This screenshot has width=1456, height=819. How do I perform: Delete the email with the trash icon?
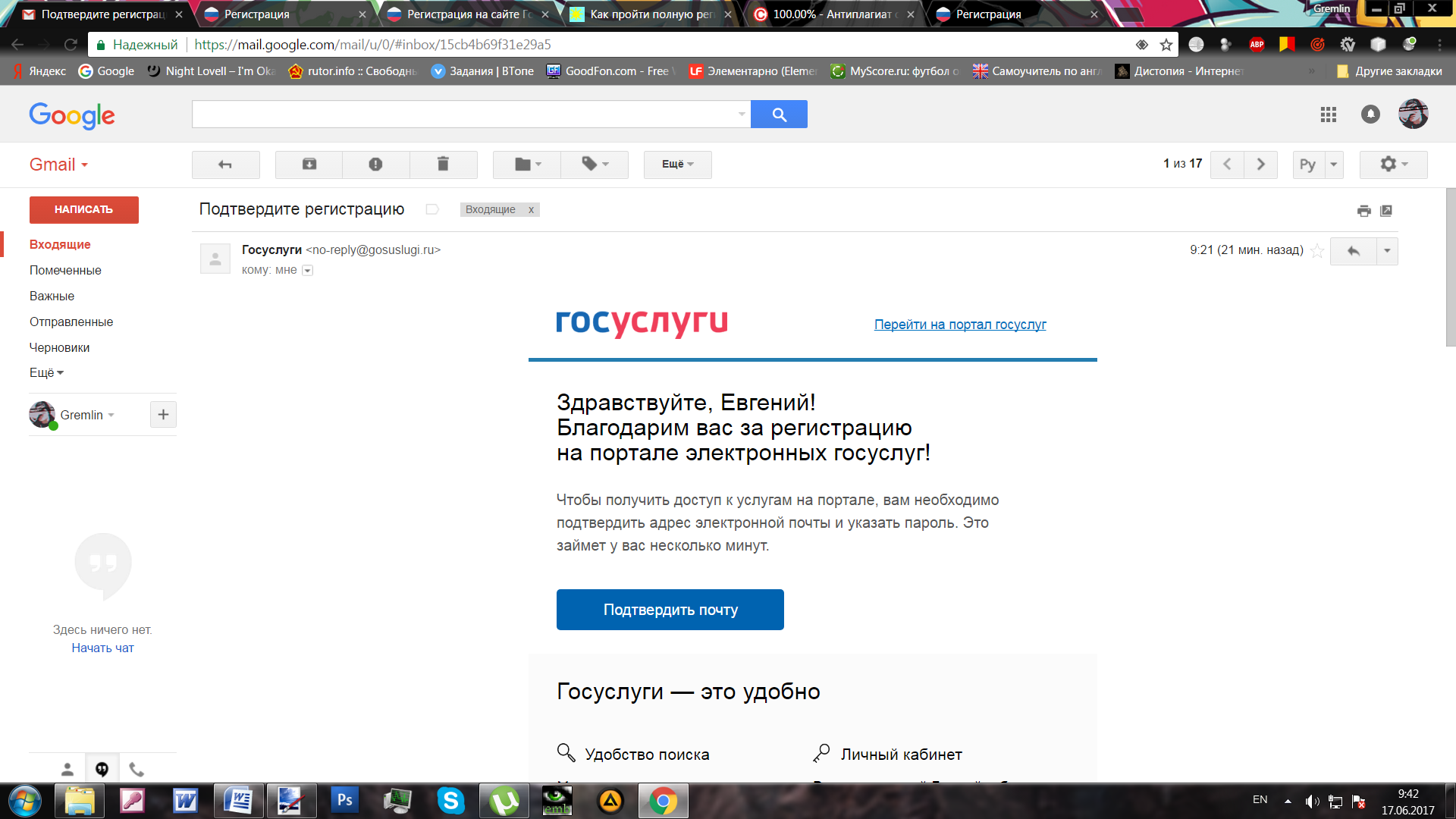443,165
